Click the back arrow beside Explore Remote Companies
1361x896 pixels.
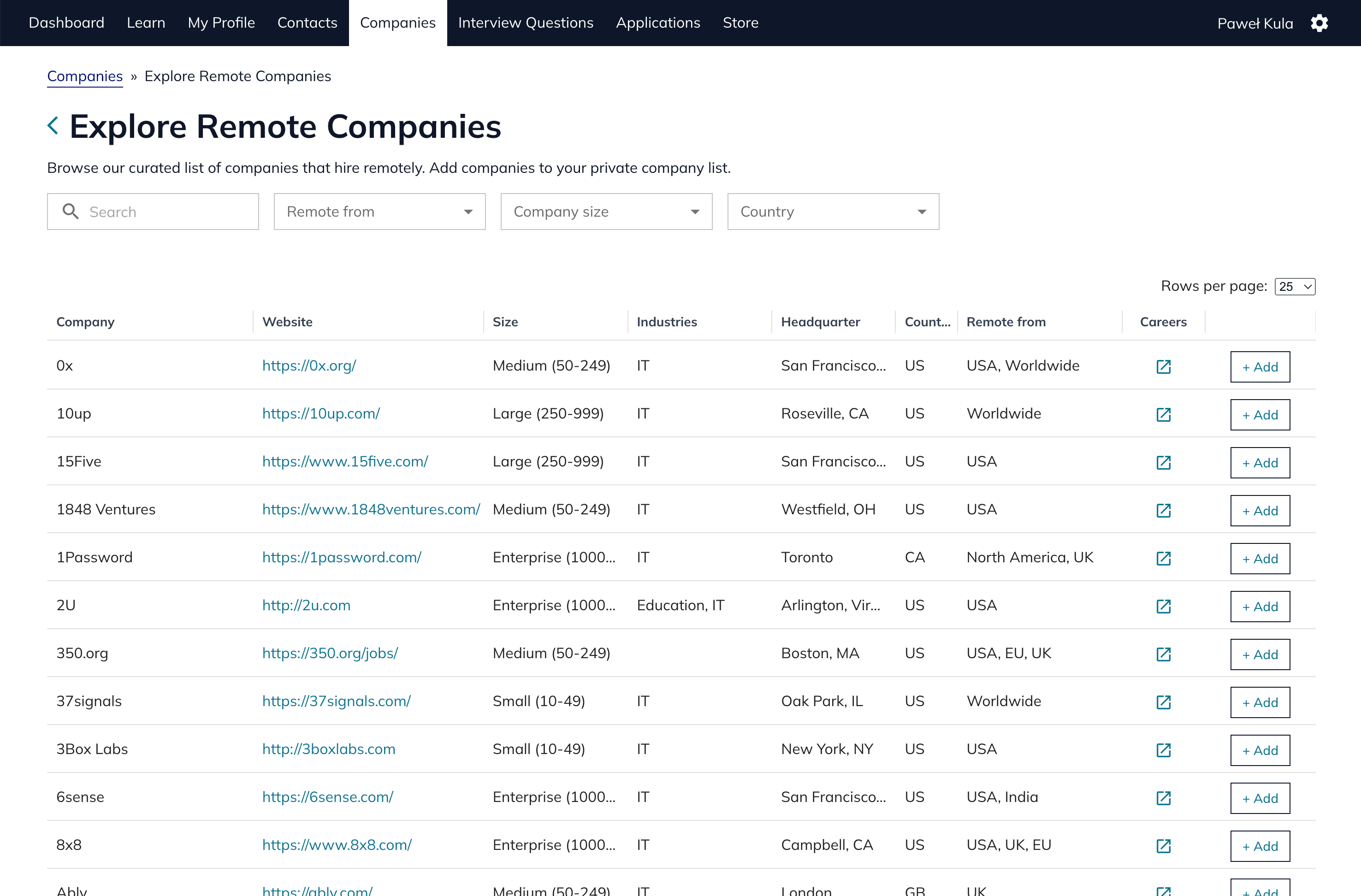[53, 125]
